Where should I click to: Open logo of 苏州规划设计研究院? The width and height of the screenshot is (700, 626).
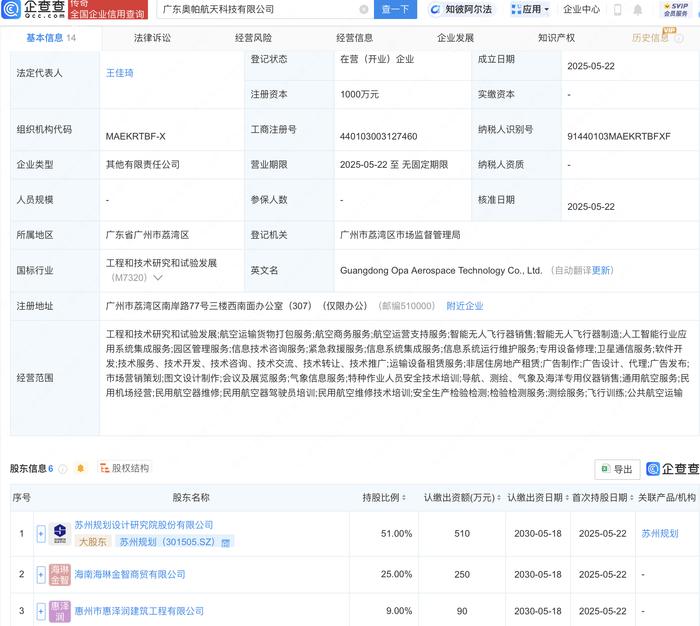pyautogui.click(x=60, y=533)
